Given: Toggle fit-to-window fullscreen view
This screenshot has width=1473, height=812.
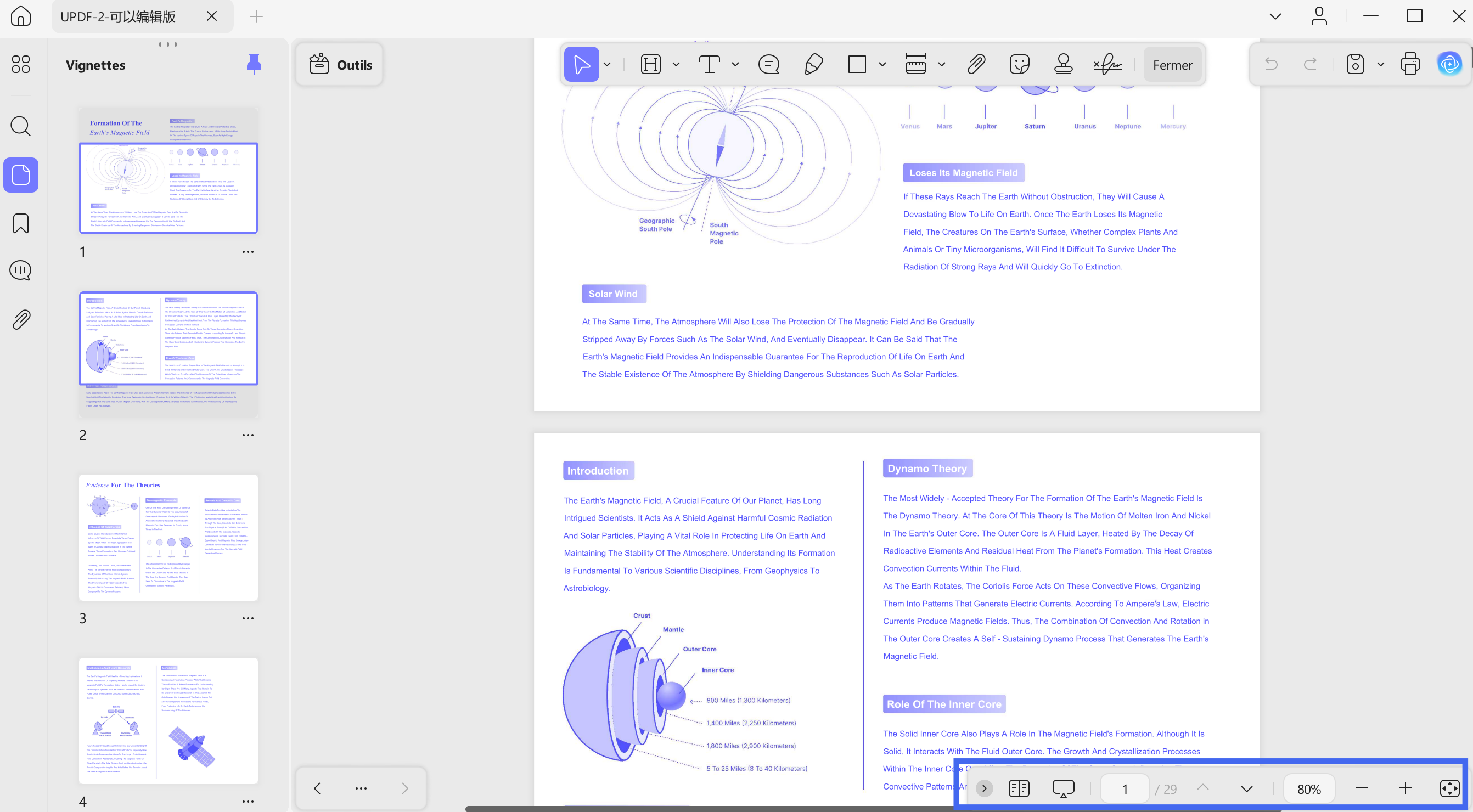Looking at the screenshot, I should (x=1449, y=788).
